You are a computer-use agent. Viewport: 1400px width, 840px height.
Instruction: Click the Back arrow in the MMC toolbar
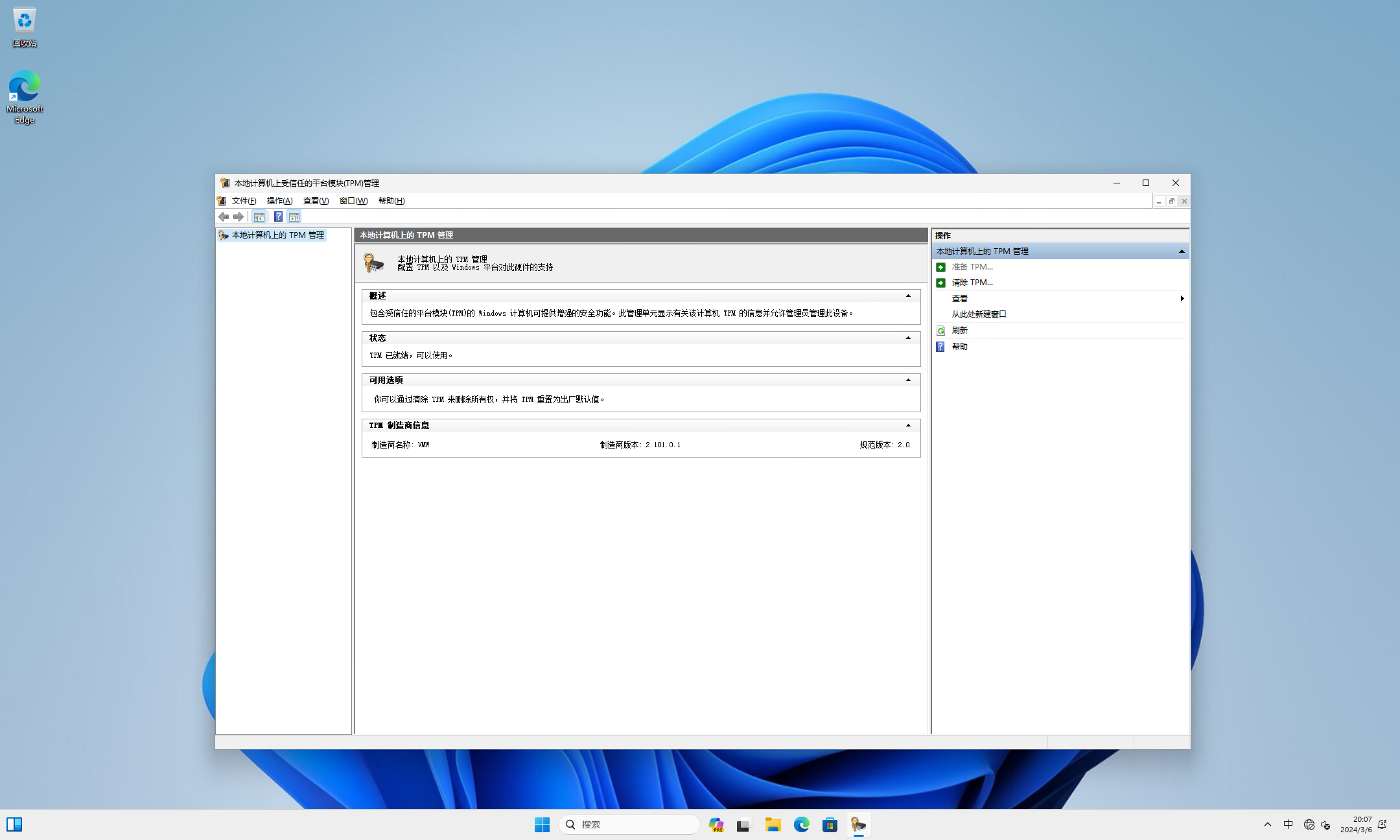[x=224, y=217]
